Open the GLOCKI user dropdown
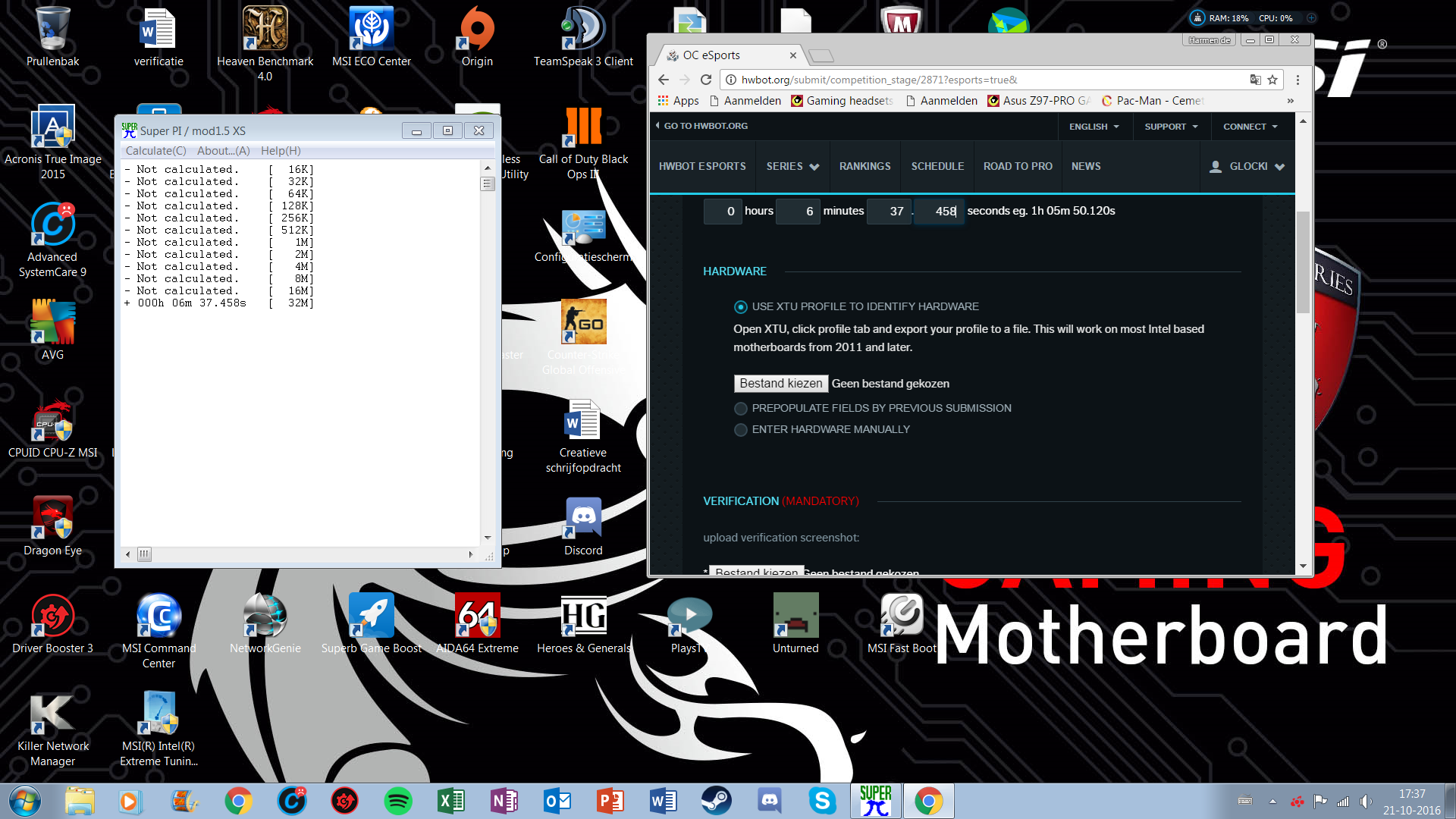Screen dimensions: 1456x819 pos(1247,166)
